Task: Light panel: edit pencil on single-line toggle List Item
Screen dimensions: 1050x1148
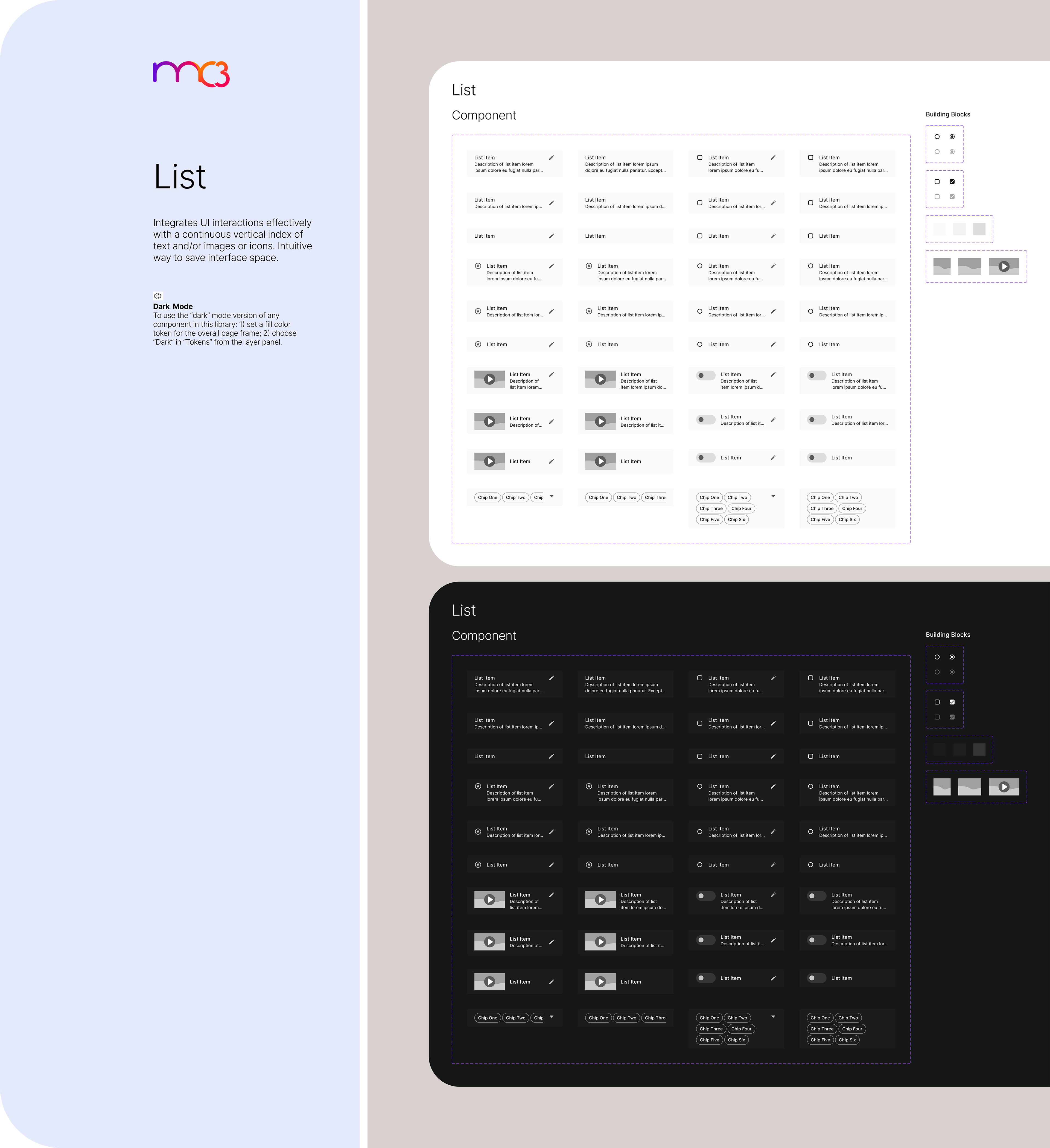Action: pos(773,458)
